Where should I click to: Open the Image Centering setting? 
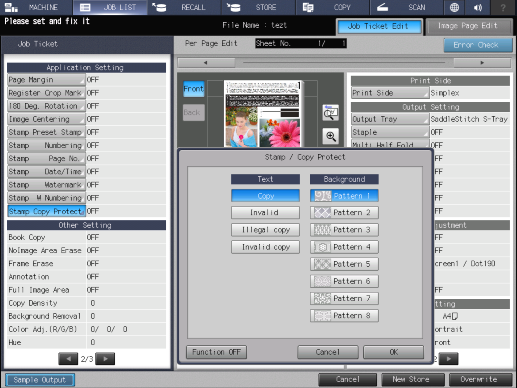46,119
